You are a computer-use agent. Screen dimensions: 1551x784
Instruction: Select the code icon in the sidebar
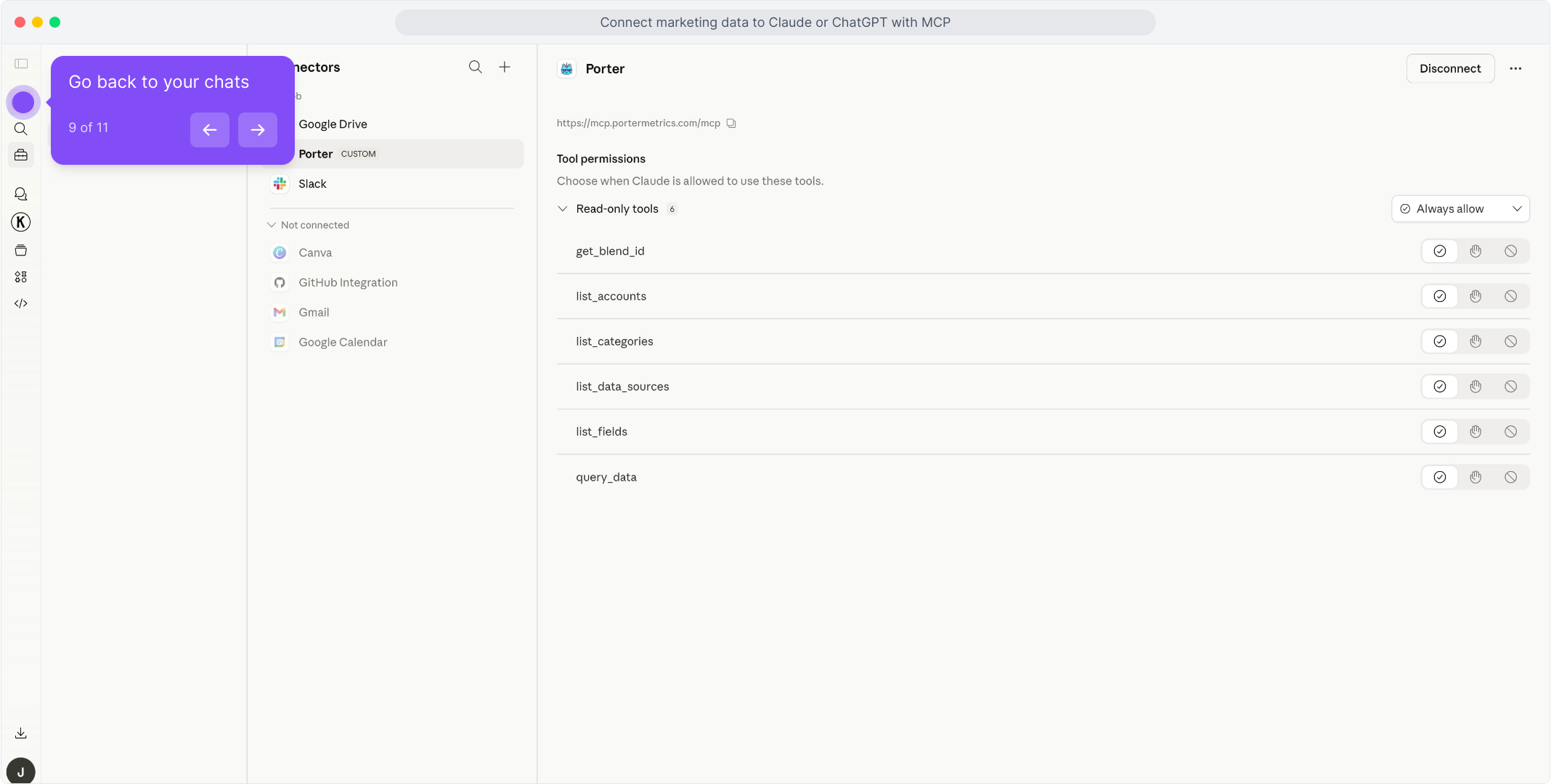point(20,303)
